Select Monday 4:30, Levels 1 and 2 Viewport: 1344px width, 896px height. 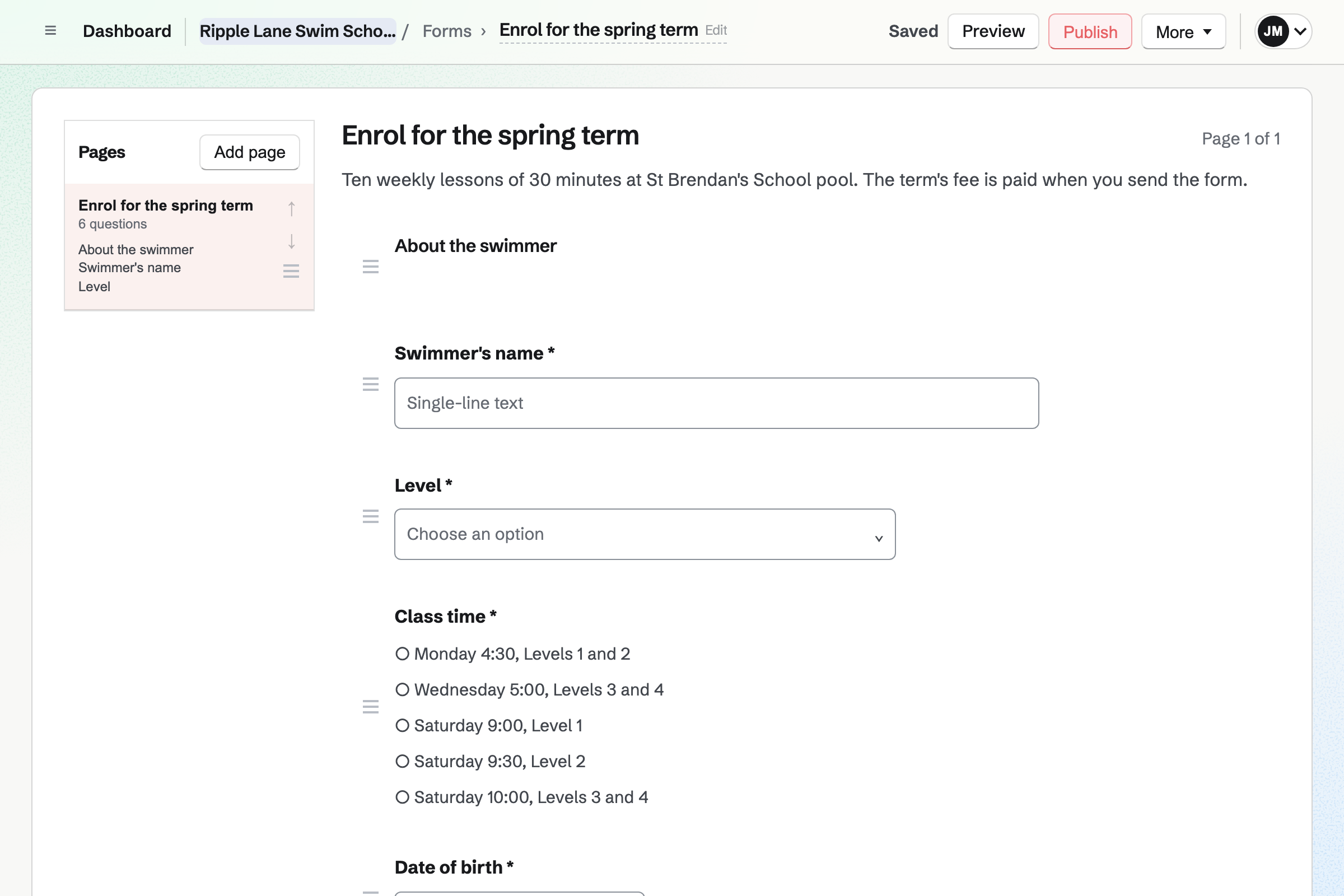coord(512,654)
